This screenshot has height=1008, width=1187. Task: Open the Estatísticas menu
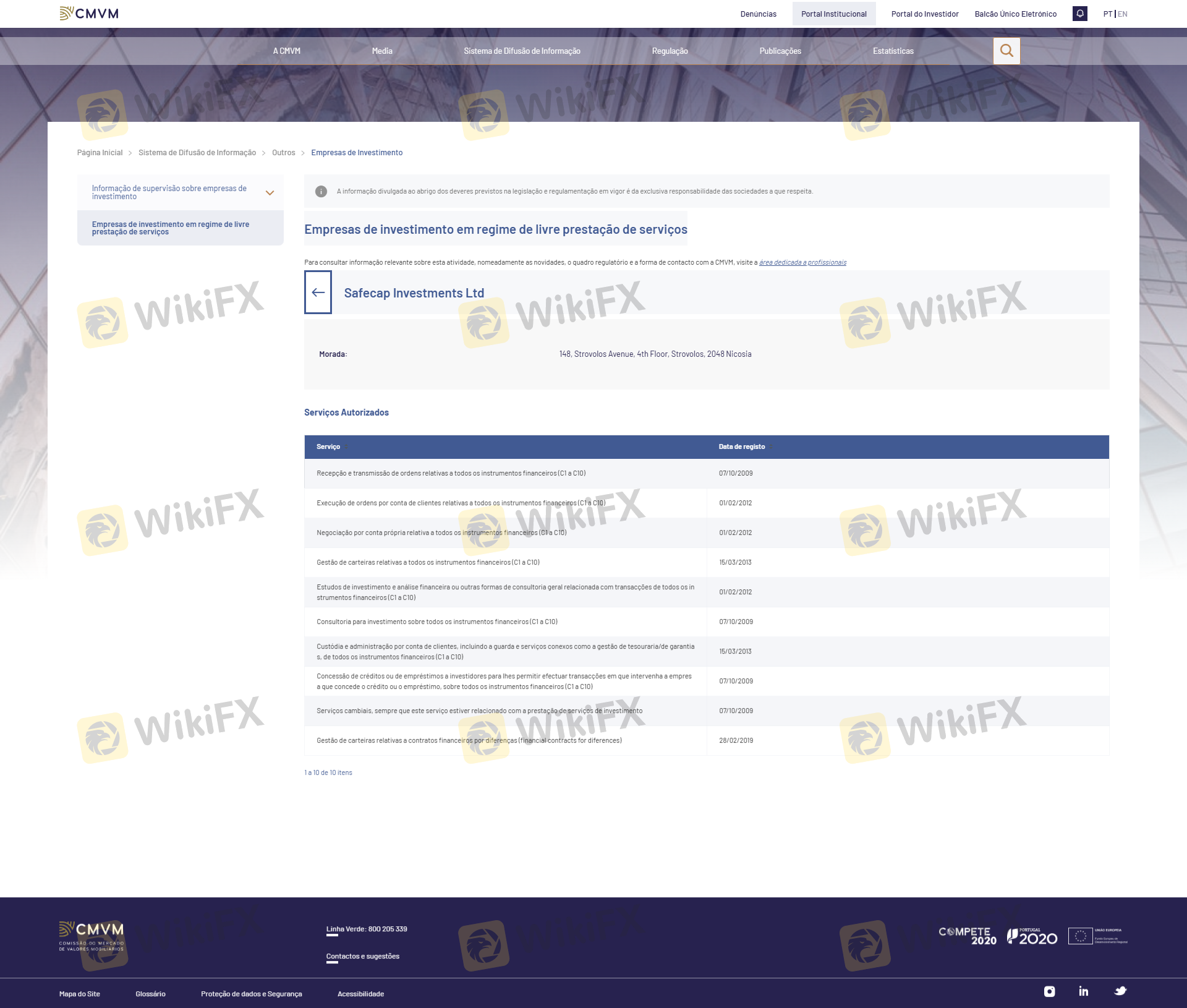[x=893, y=51]
